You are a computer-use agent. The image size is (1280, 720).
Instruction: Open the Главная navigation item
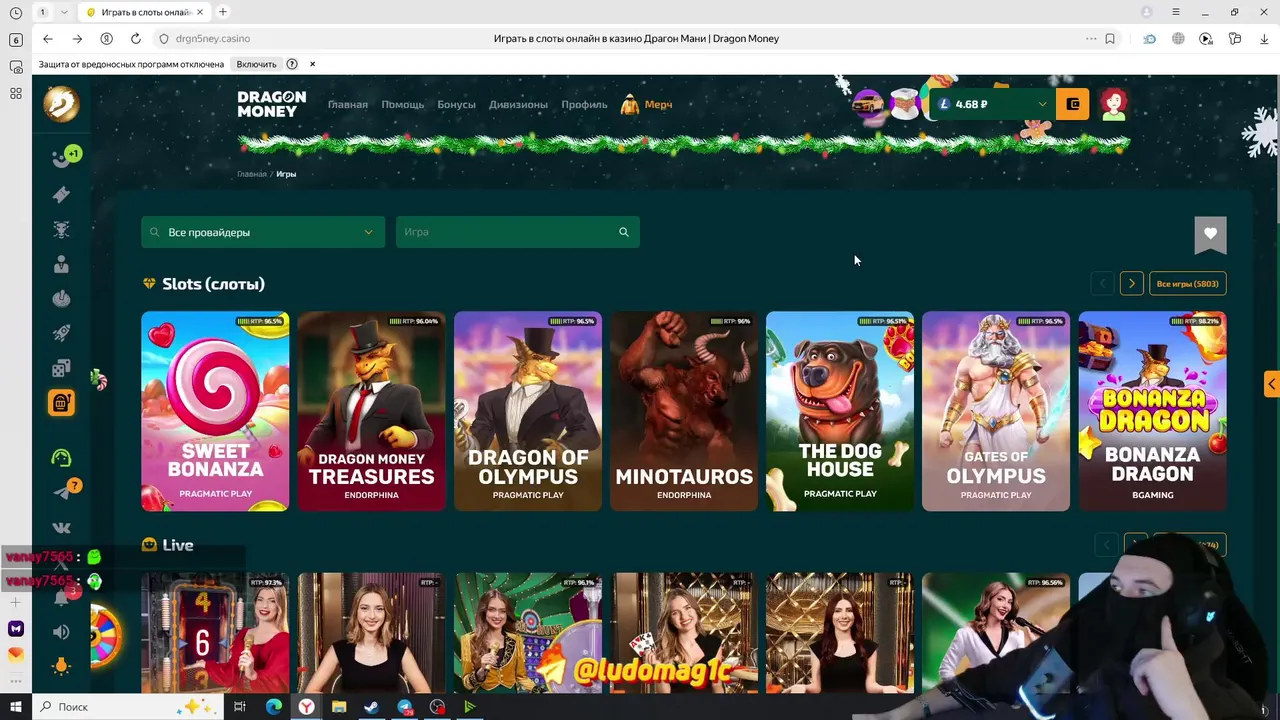(348, 104)
